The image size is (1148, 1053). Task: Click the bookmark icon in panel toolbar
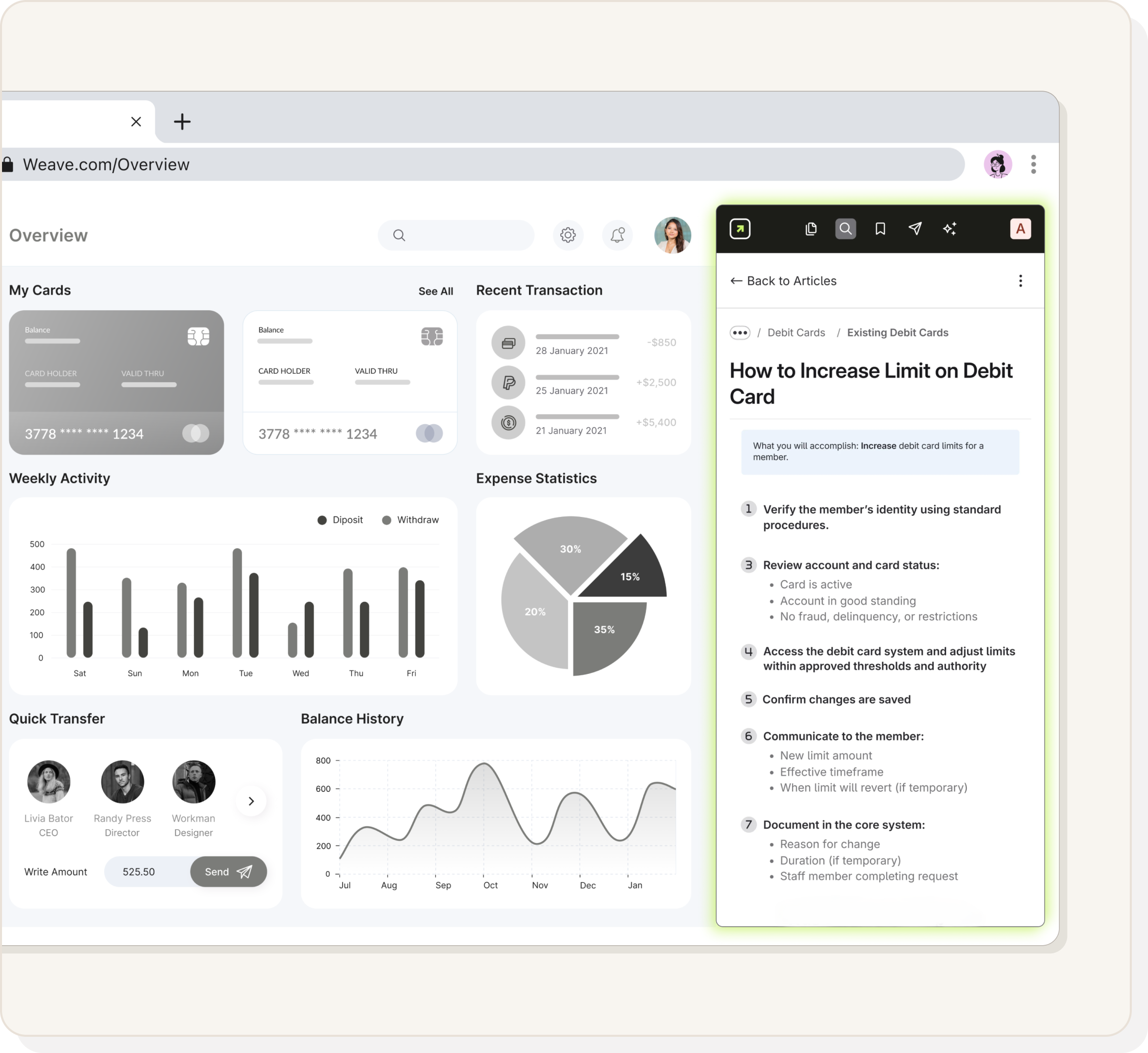880,229
